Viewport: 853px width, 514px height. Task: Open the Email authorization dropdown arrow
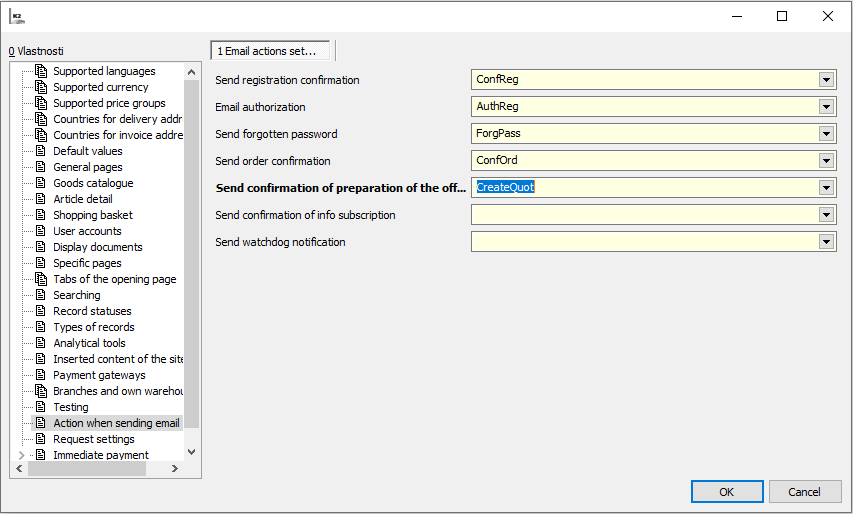point(826,107)
